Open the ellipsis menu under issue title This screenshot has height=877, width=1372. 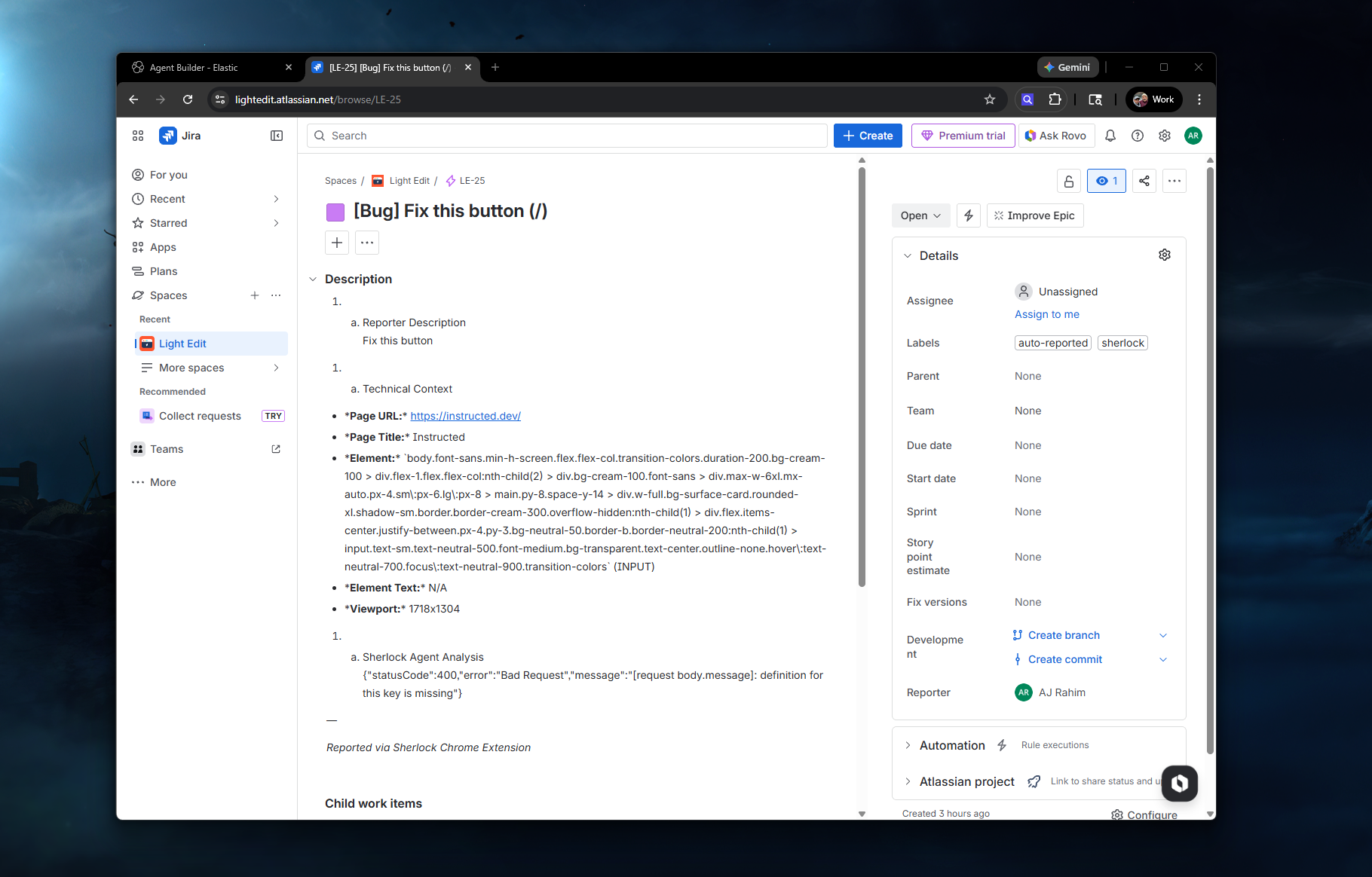pos(367,243)
